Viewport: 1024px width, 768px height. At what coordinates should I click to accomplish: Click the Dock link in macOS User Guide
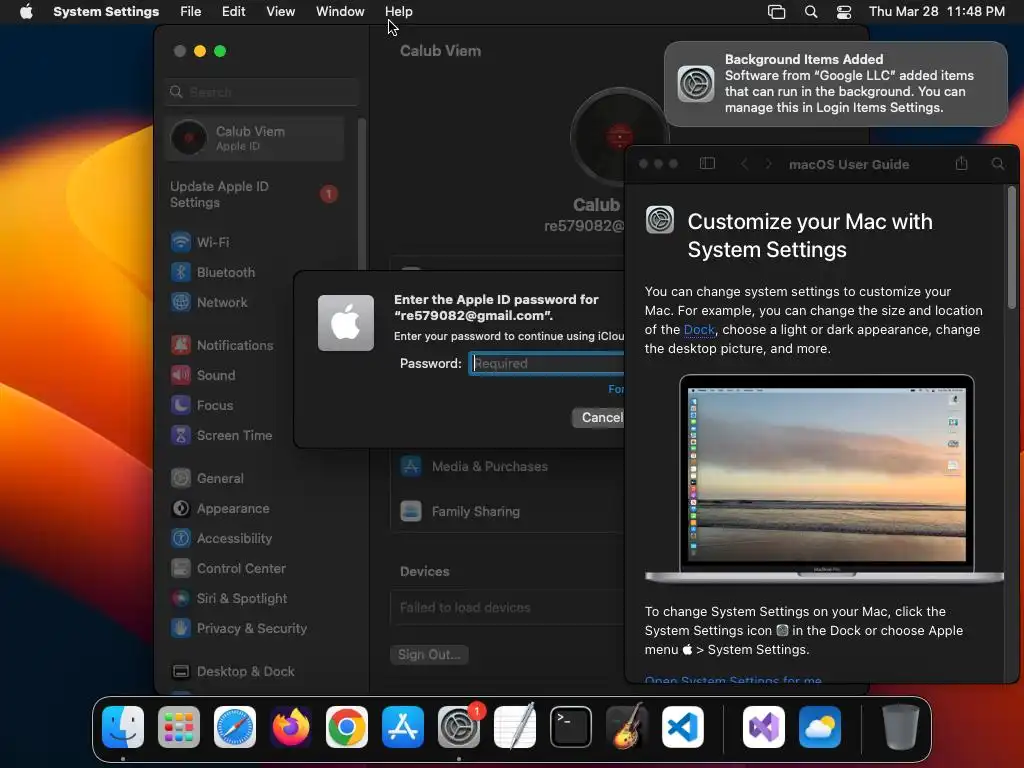[x=699, y=330]
